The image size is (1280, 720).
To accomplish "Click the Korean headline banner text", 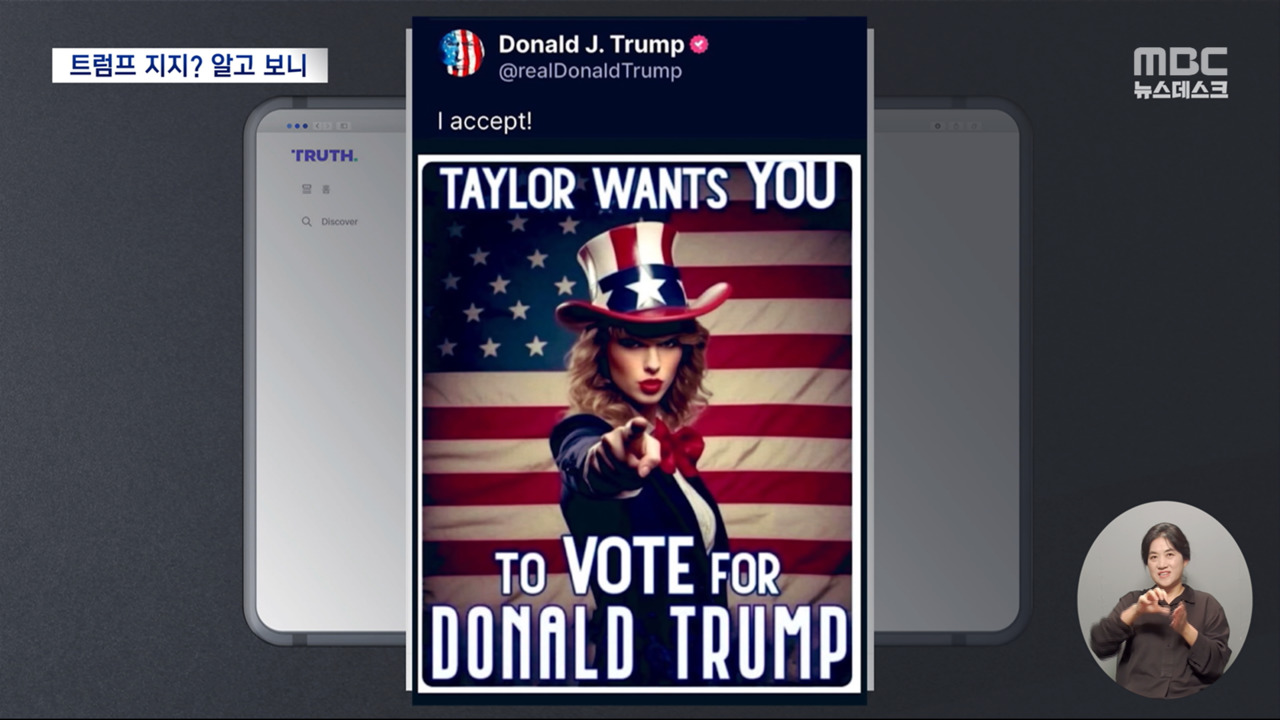I will (x=189, y=66).
